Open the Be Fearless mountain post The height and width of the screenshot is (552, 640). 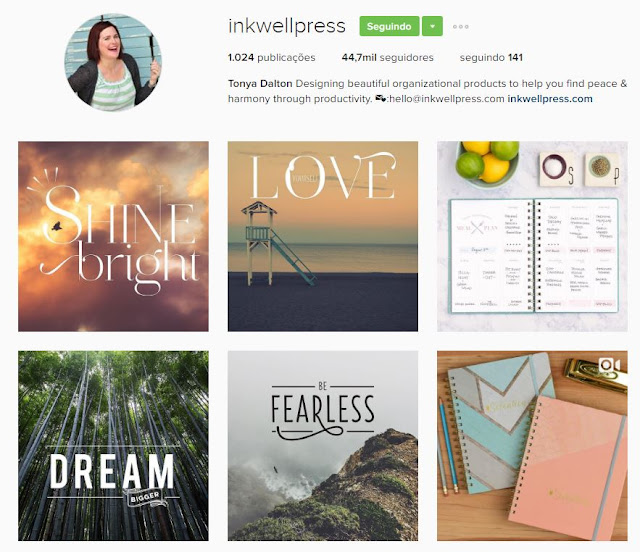pos(323,446)
